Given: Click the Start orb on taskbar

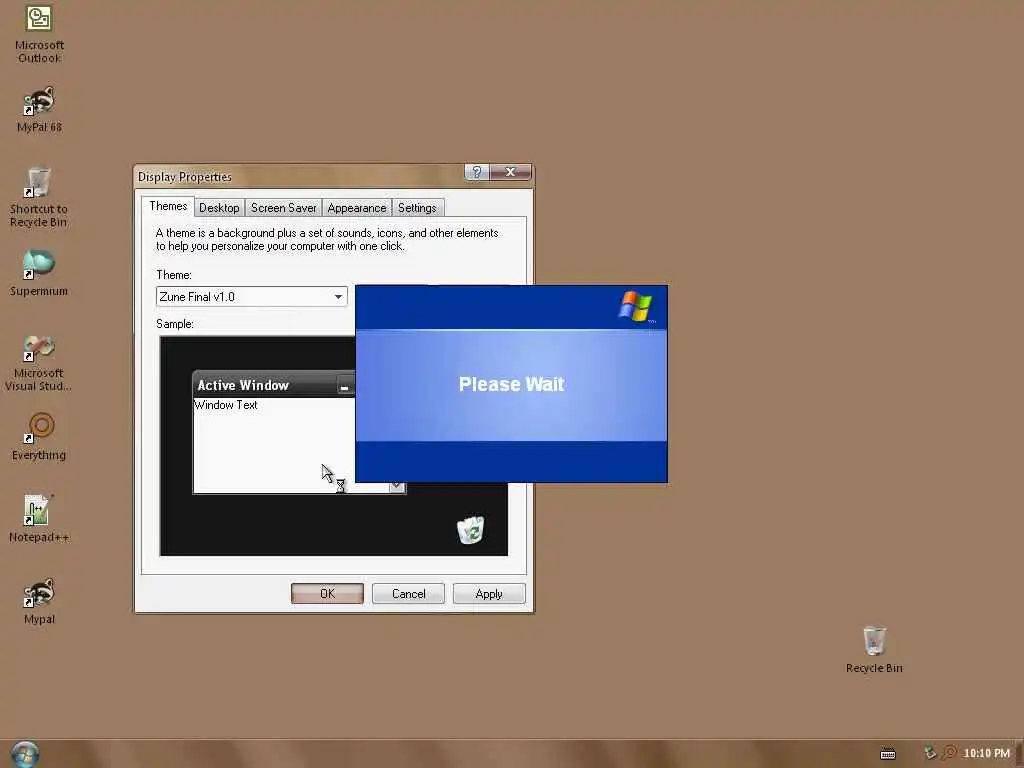Looking at the screenshot, I should click(25, 754).
